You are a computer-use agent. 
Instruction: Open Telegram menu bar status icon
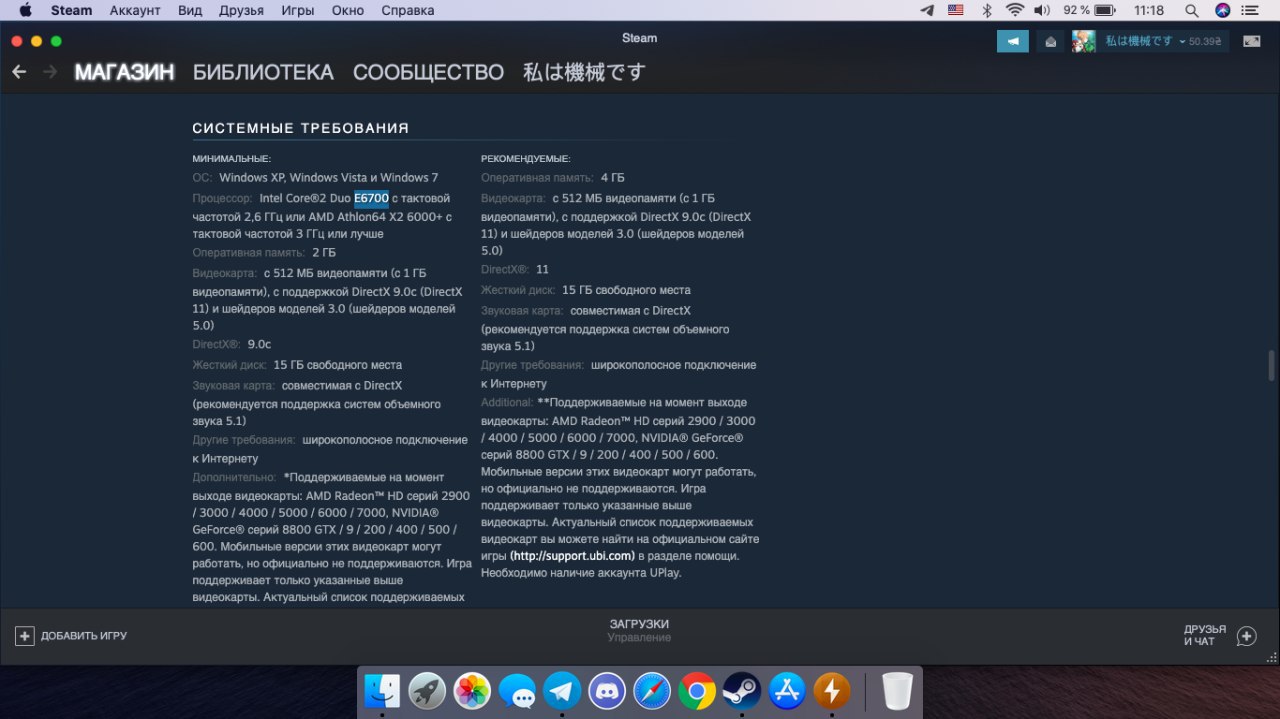pos(927,10)
